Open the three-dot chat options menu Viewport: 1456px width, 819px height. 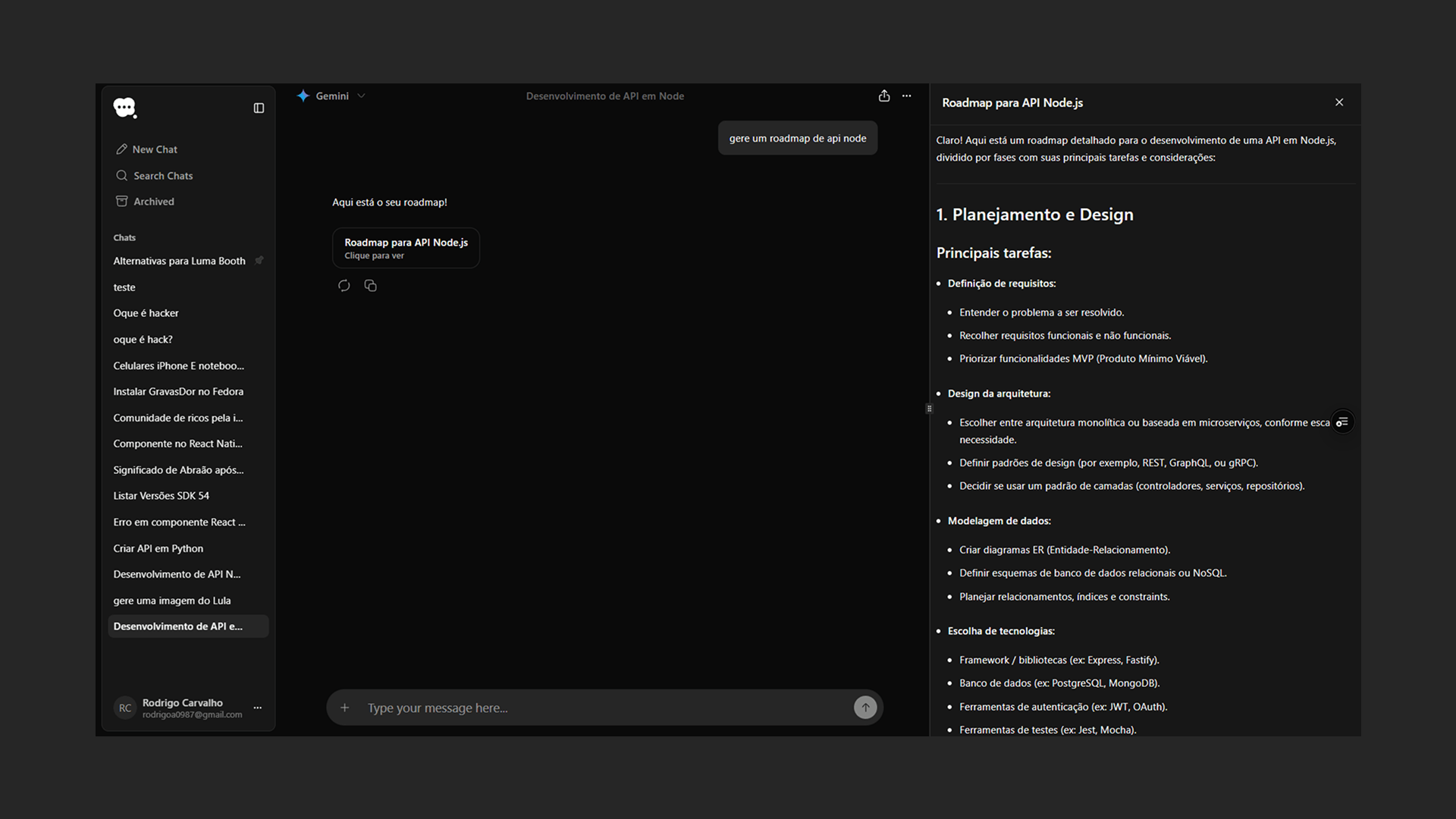click(907, 96)
